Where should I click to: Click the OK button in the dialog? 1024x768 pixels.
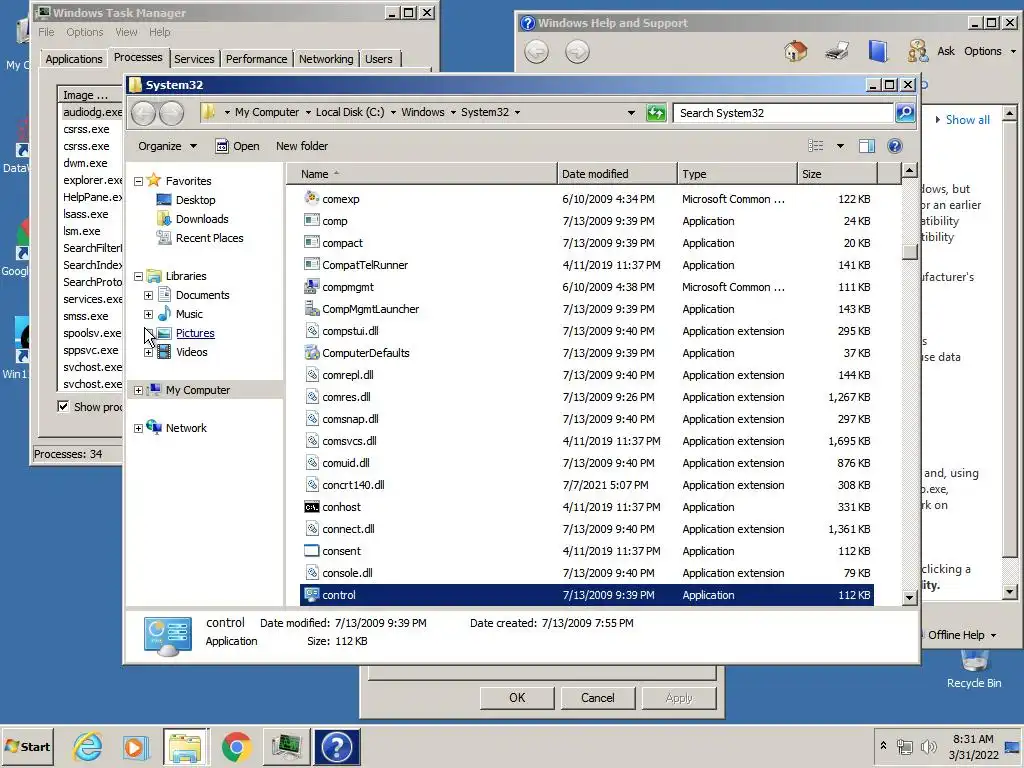tap(517, 697)
